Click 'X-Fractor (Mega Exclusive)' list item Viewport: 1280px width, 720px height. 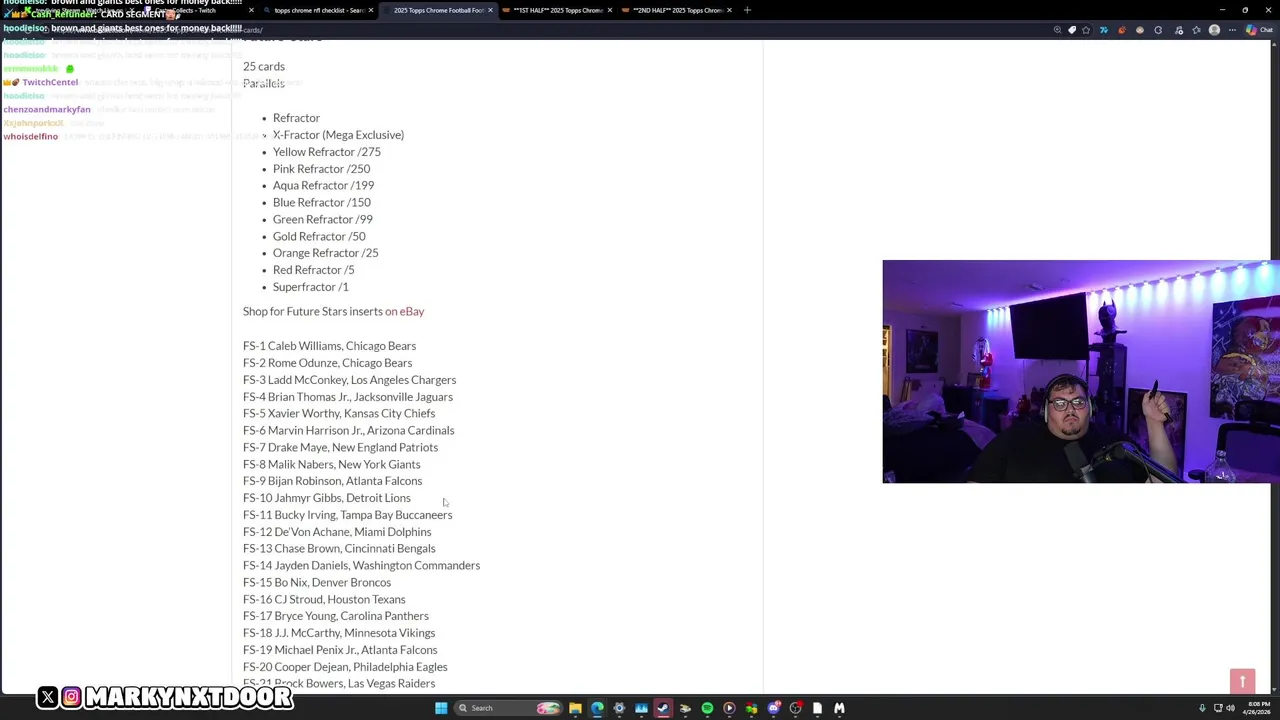point(338,135)
